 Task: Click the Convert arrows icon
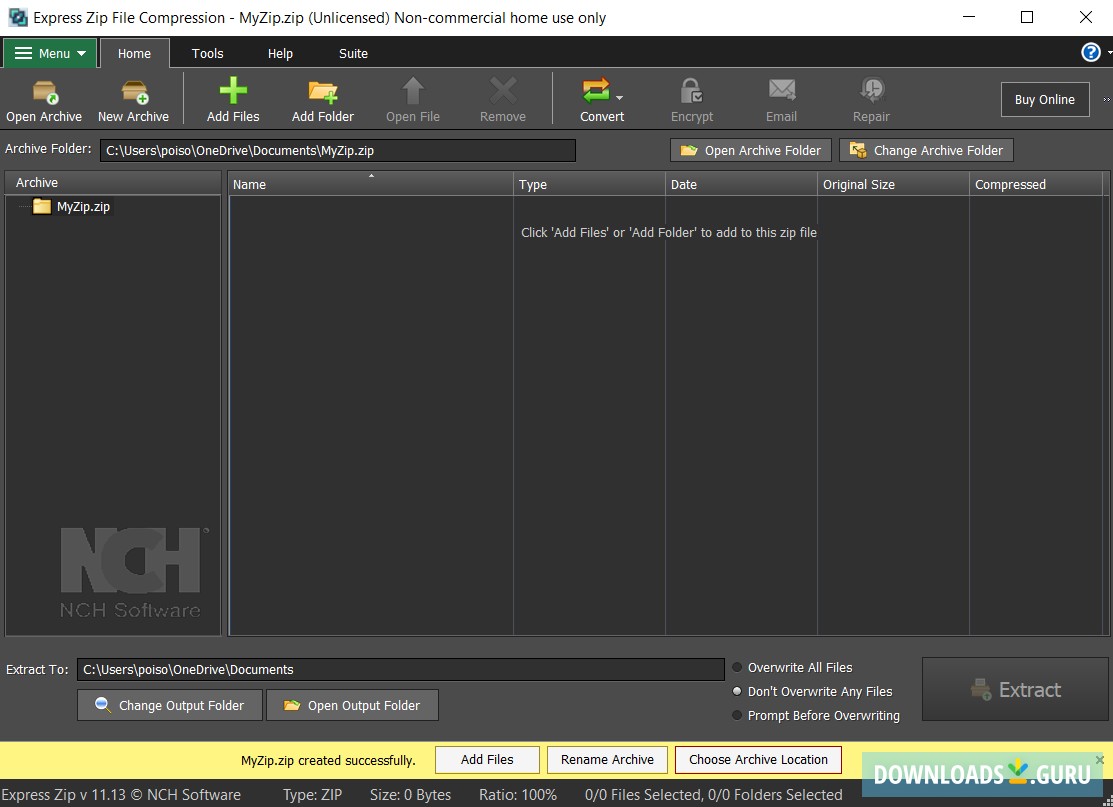(x=596, y=91)
